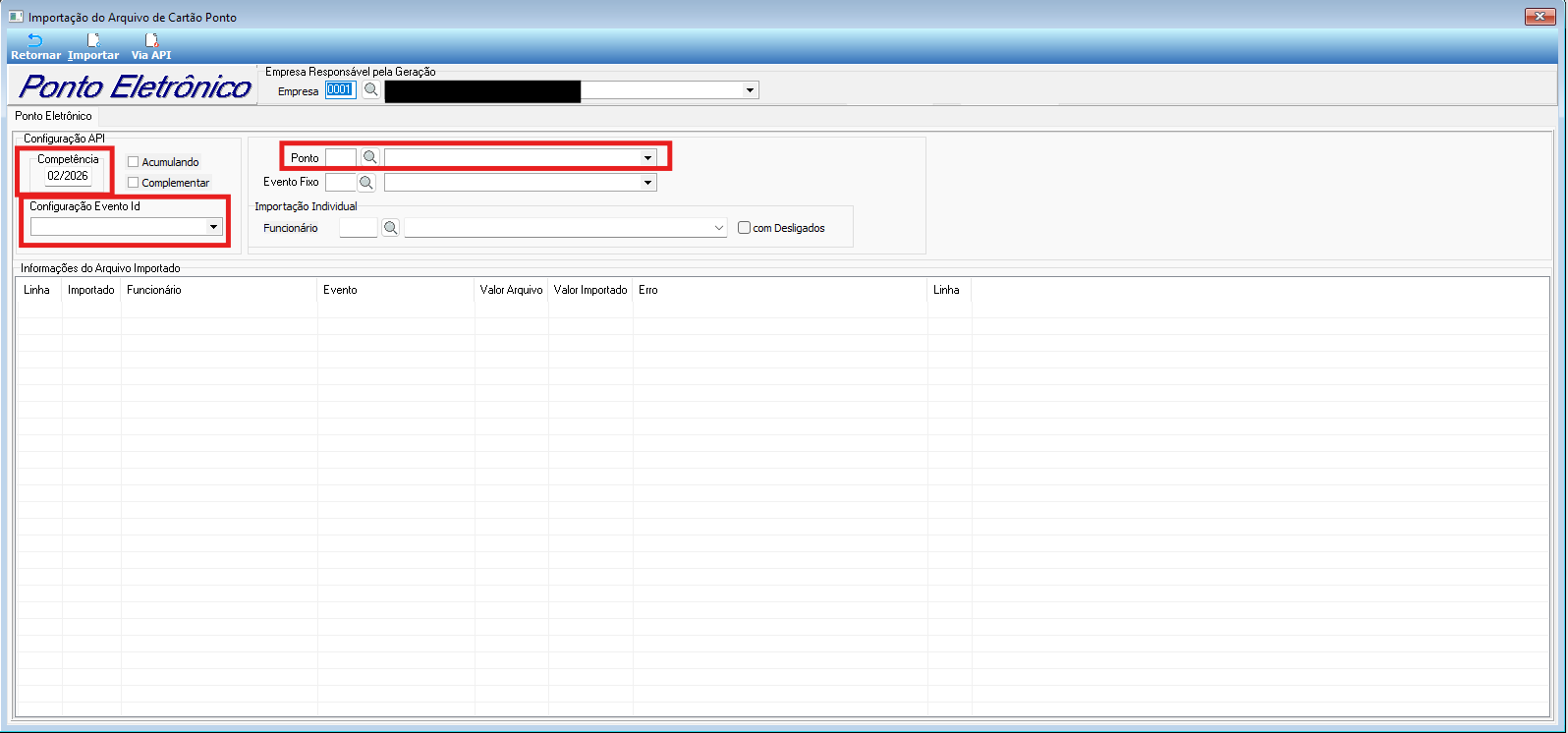The height and width of the screenshot is (733, 1568).
Task: Click the window title bar app icon
Action: [16, 17]
